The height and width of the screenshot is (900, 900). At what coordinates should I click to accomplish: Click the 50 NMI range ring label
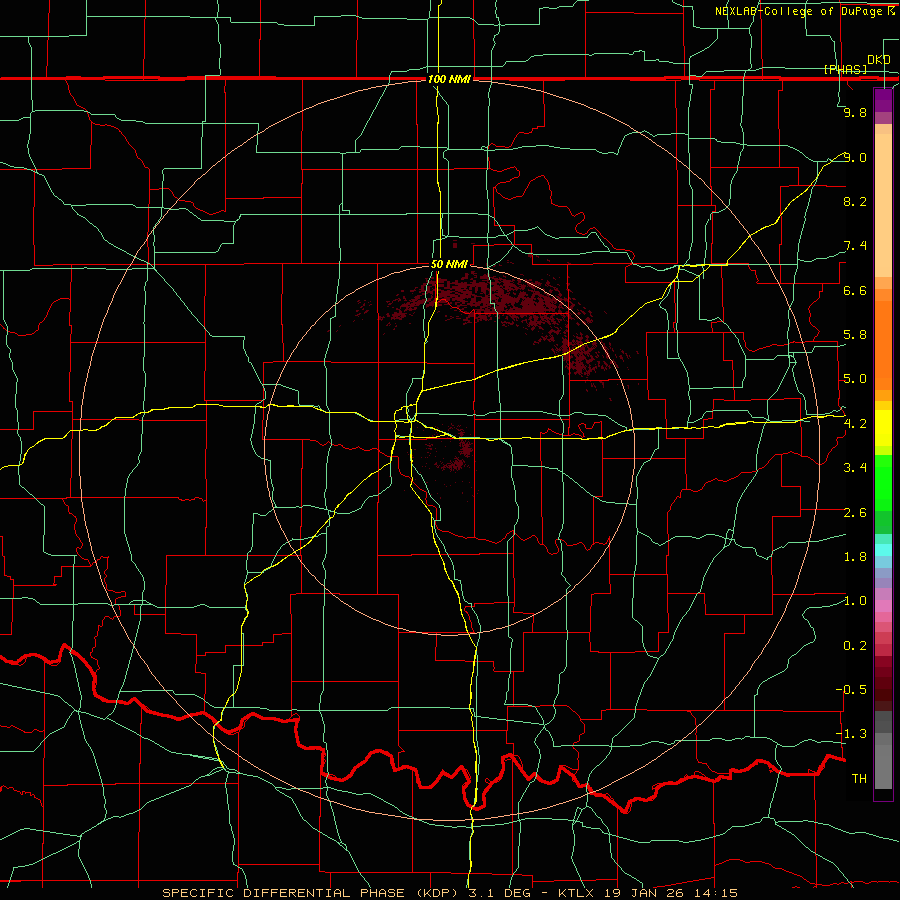(x=449, y=264)
